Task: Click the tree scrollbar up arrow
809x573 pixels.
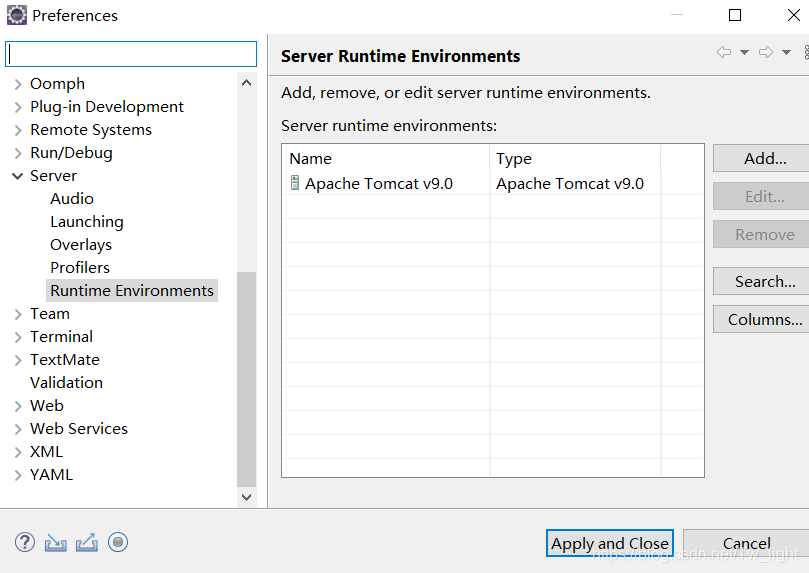Action: [247, 83]
